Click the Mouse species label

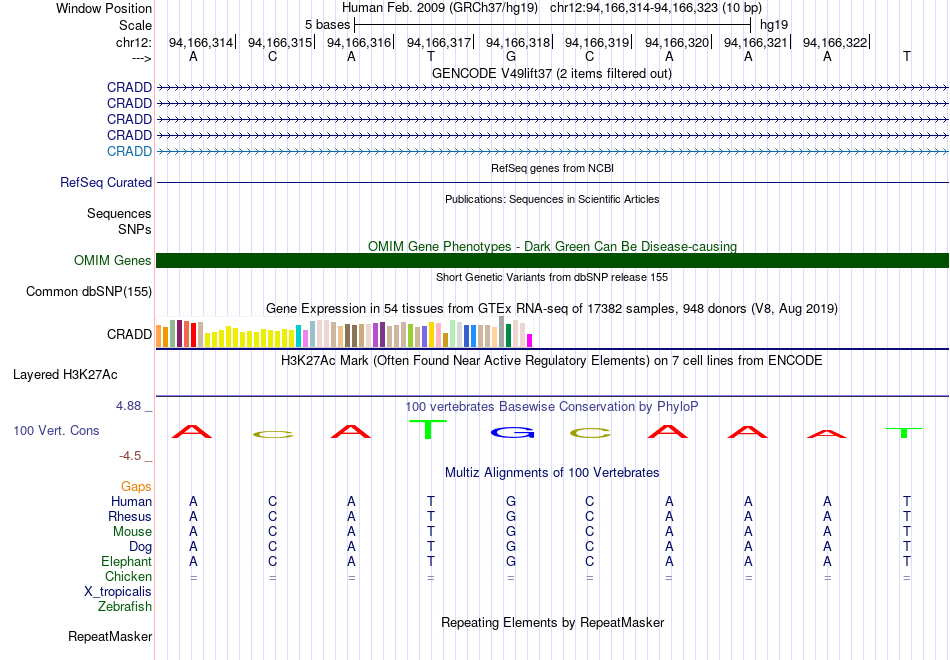pyautogui.click(x=132, y=532)
